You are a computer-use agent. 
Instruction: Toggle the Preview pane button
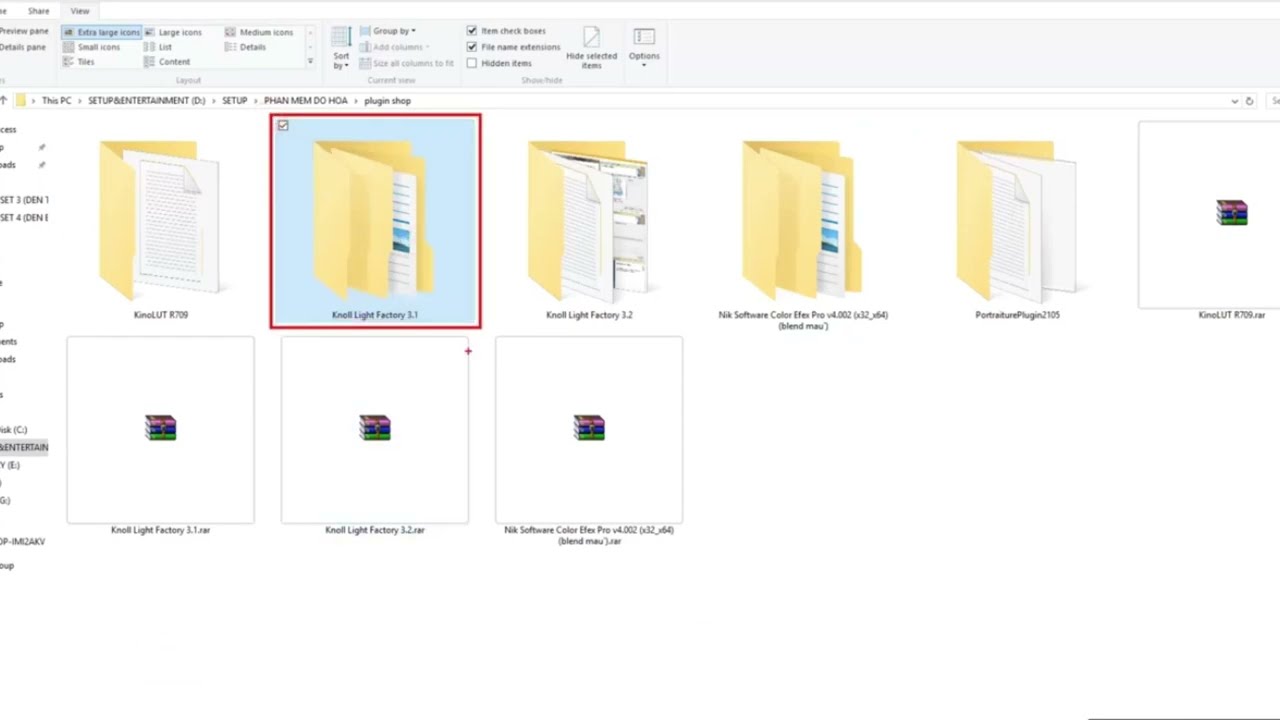[x=24, y=31]
